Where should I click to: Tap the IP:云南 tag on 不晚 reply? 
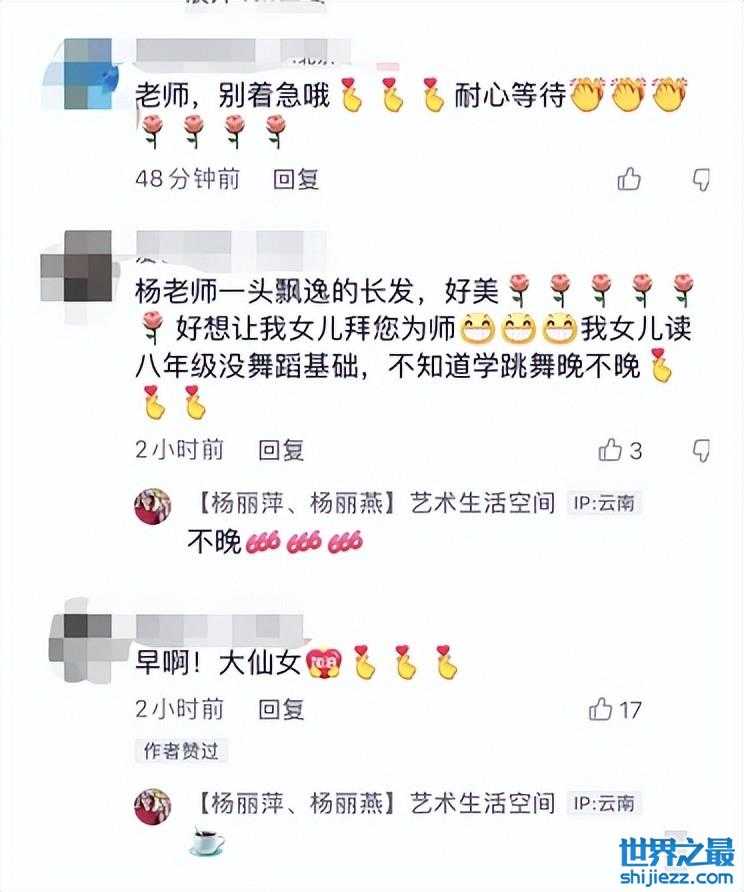click(x=604, y=503)
